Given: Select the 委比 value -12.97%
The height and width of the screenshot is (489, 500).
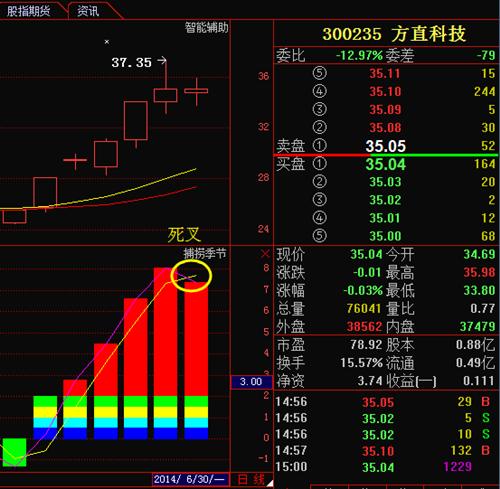Looking at the screenshot, I should [x=359, y=55].
